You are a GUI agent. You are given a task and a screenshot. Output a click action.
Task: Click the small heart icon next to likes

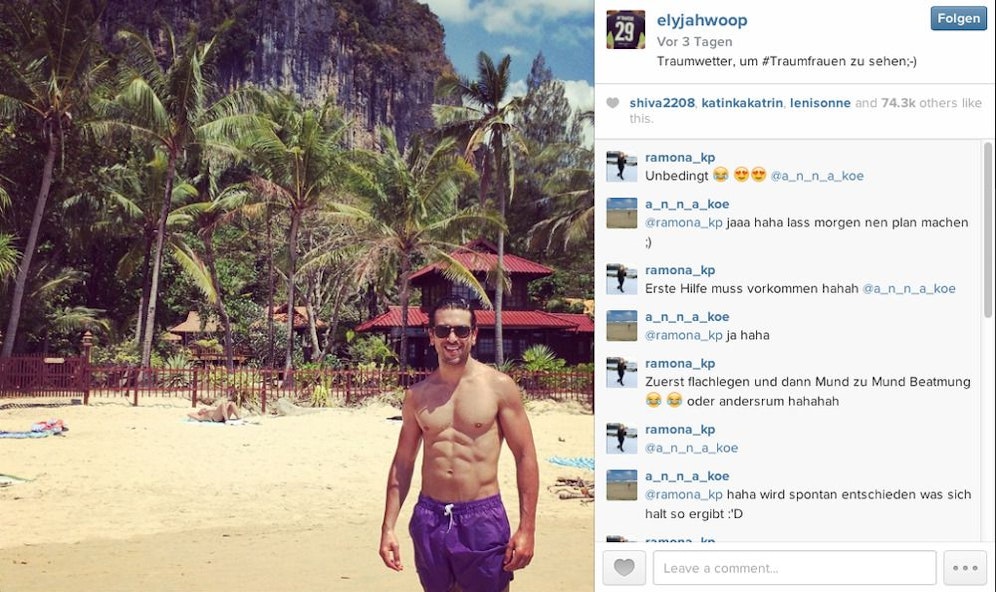[x=612, y=103]
